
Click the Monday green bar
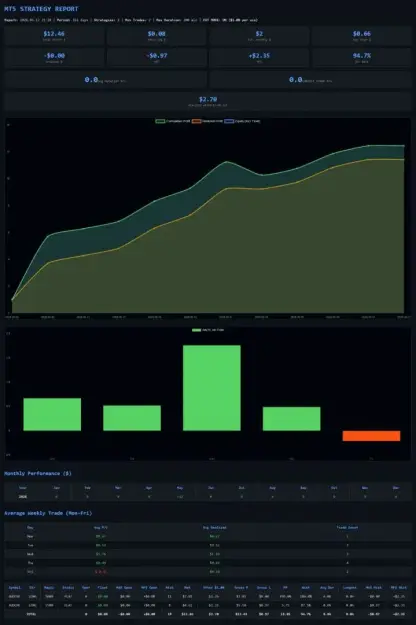pos(52,414)
